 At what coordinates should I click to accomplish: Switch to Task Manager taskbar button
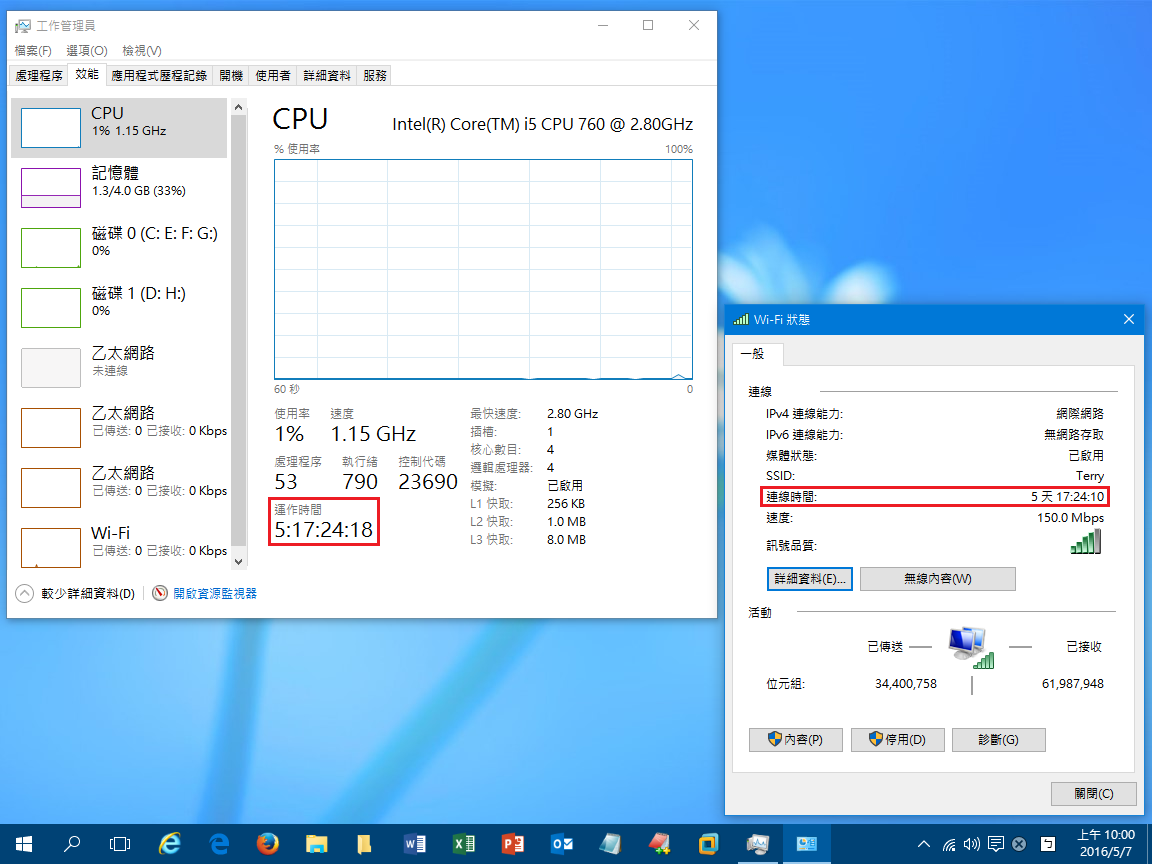click(757, 844)
